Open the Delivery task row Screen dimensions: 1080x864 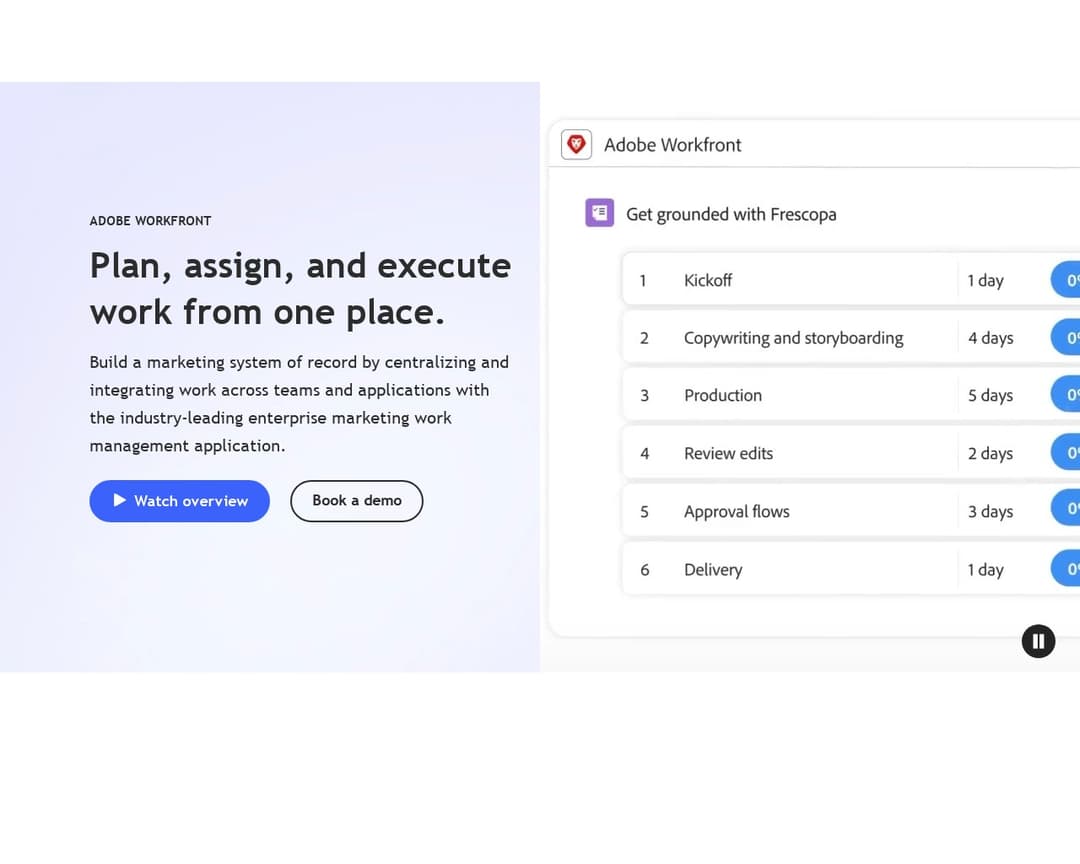(851, 569)
